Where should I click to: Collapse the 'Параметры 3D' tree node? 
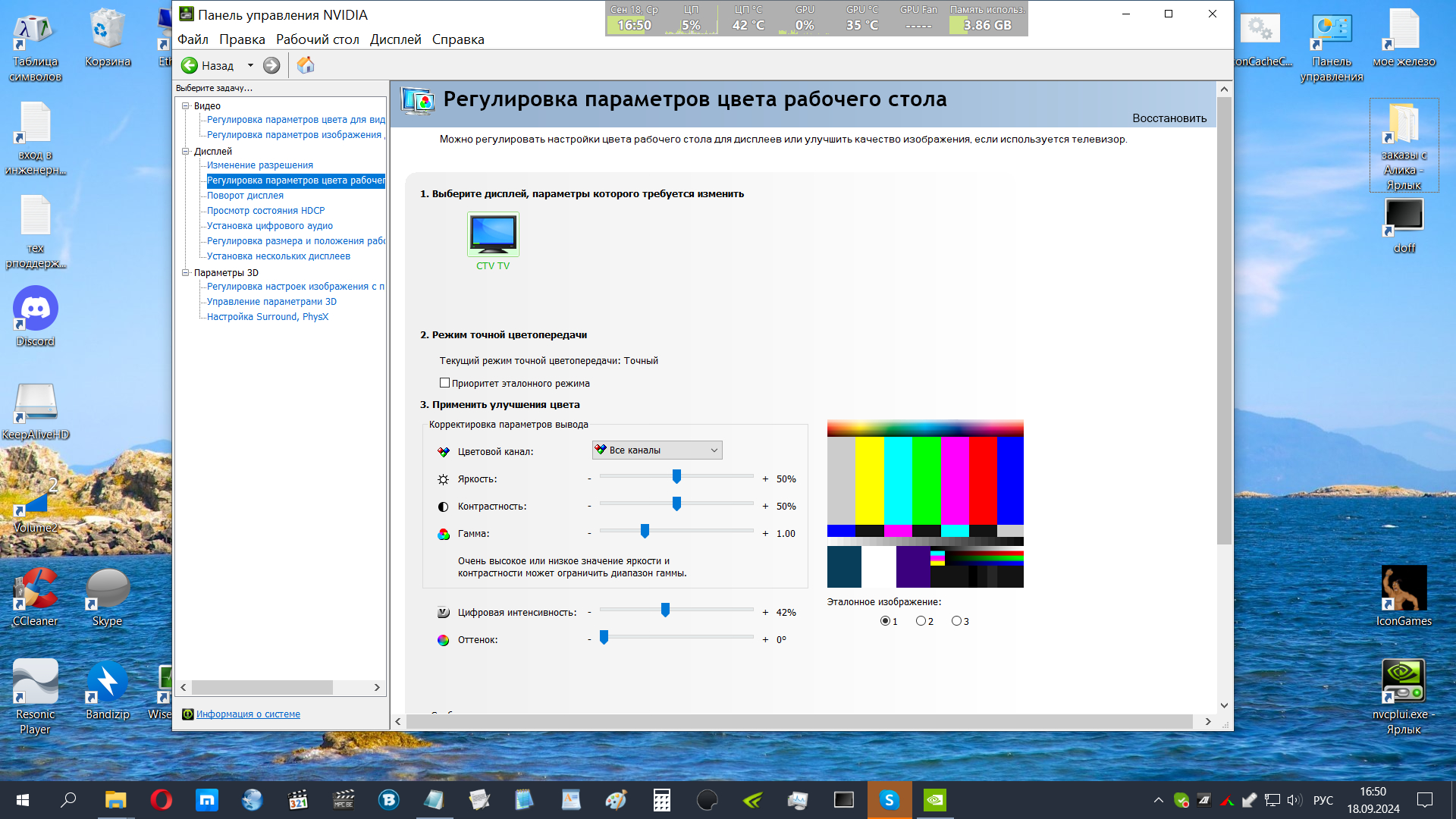click(185, 273)
